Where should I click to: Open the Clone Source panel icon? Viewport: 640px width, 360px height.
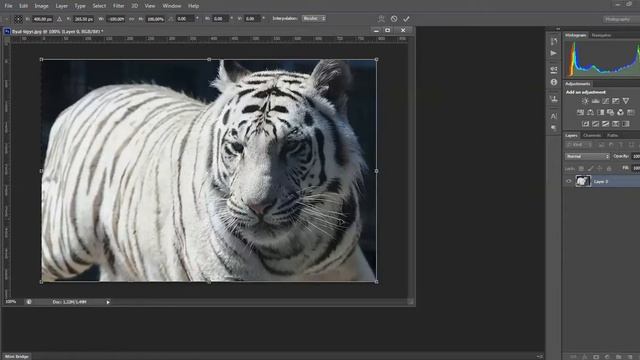[554, 99]
